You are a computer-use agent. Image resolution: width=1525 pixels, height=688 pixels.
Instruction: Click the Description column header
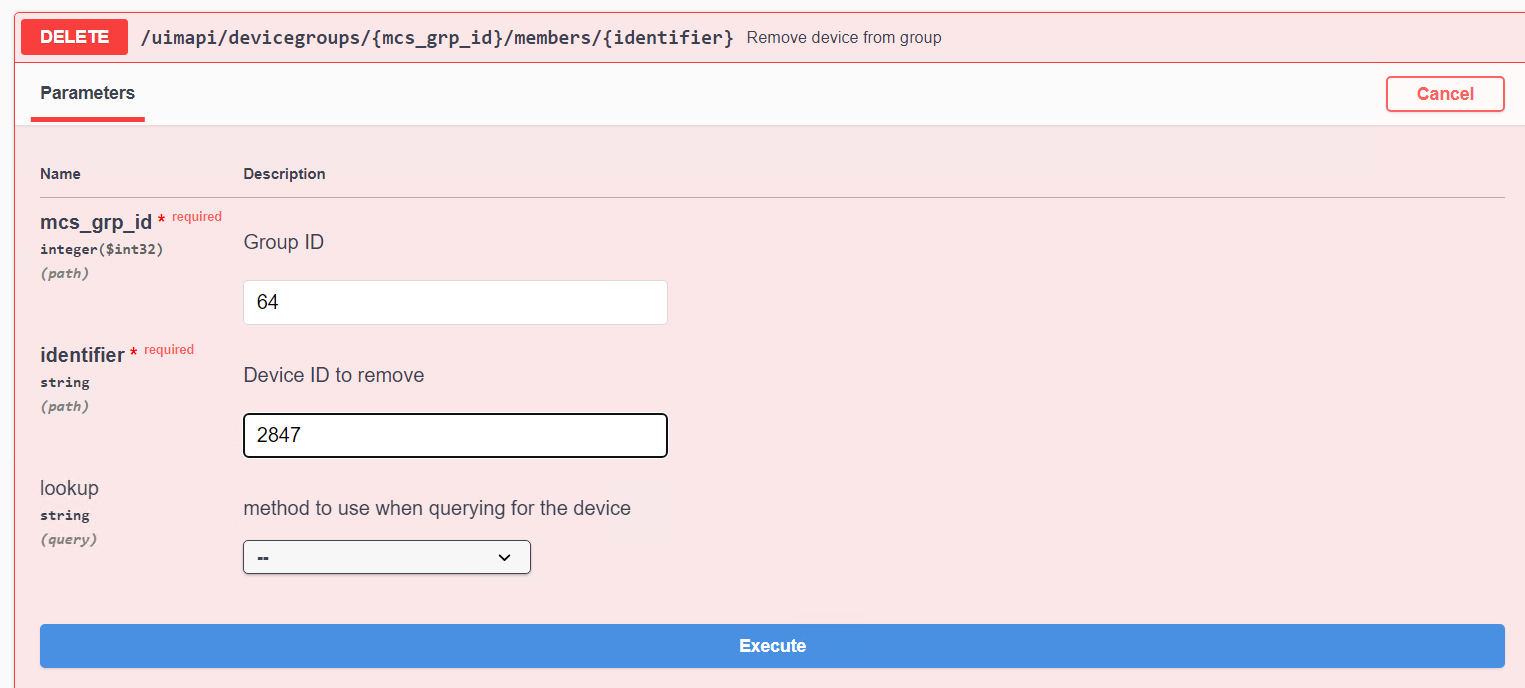284,174
